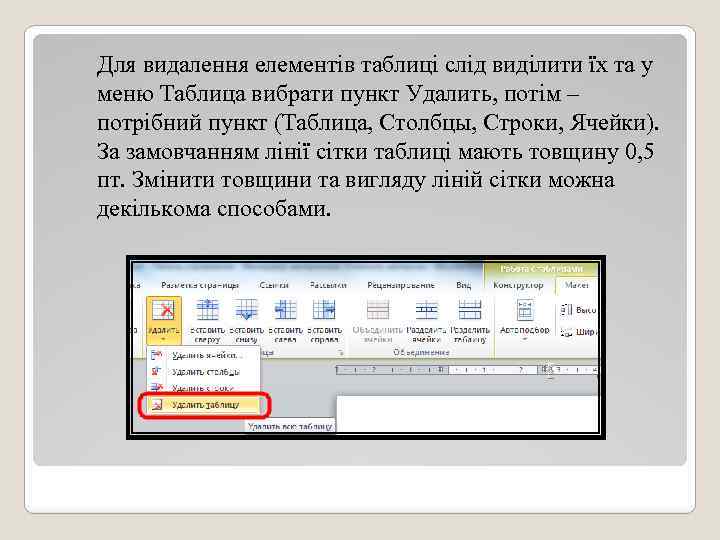Screen dimensions: 720x540
Task: Click the Удалить ячейки menu icon
Action: coord(157,355)
